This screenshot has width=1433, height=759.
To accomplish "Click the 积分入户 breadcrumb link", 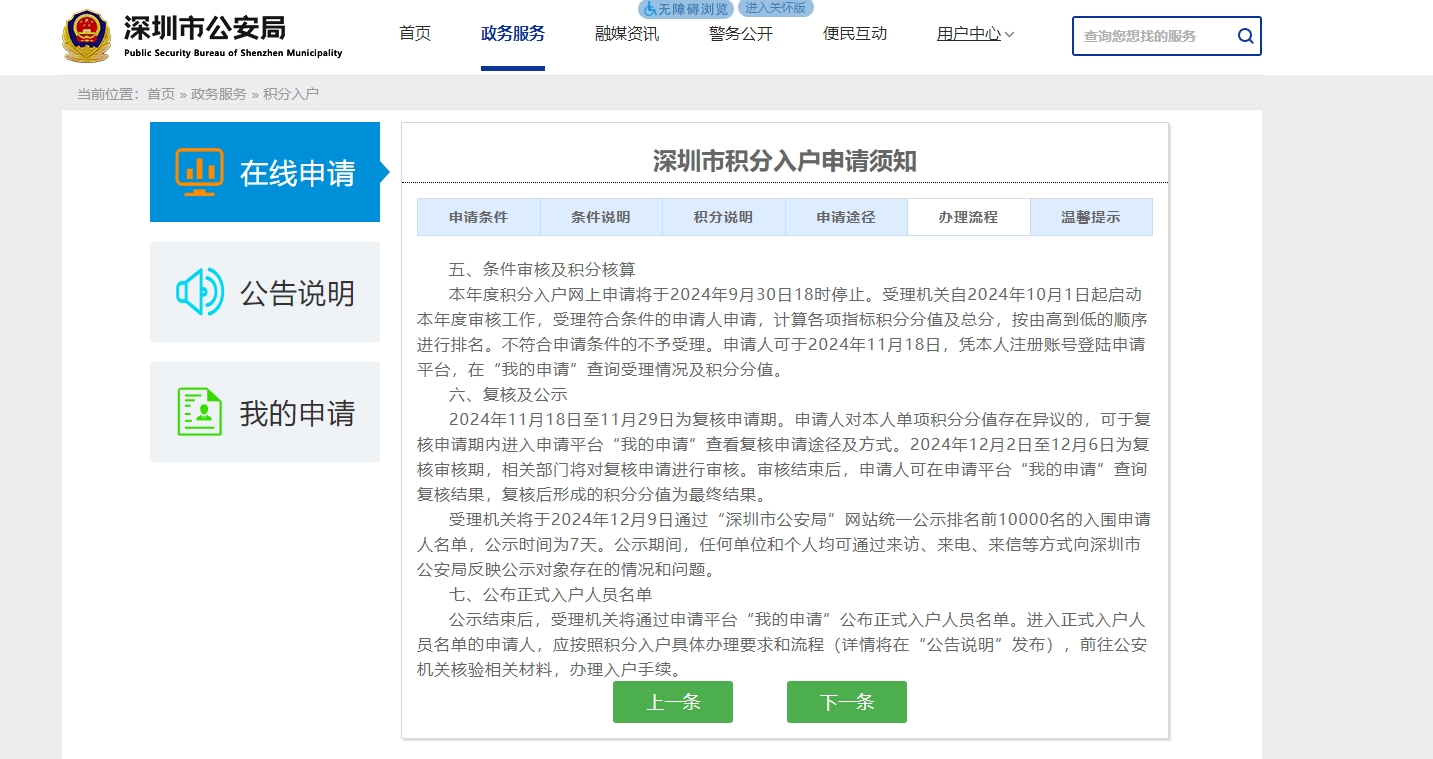I will pos(291,94).
